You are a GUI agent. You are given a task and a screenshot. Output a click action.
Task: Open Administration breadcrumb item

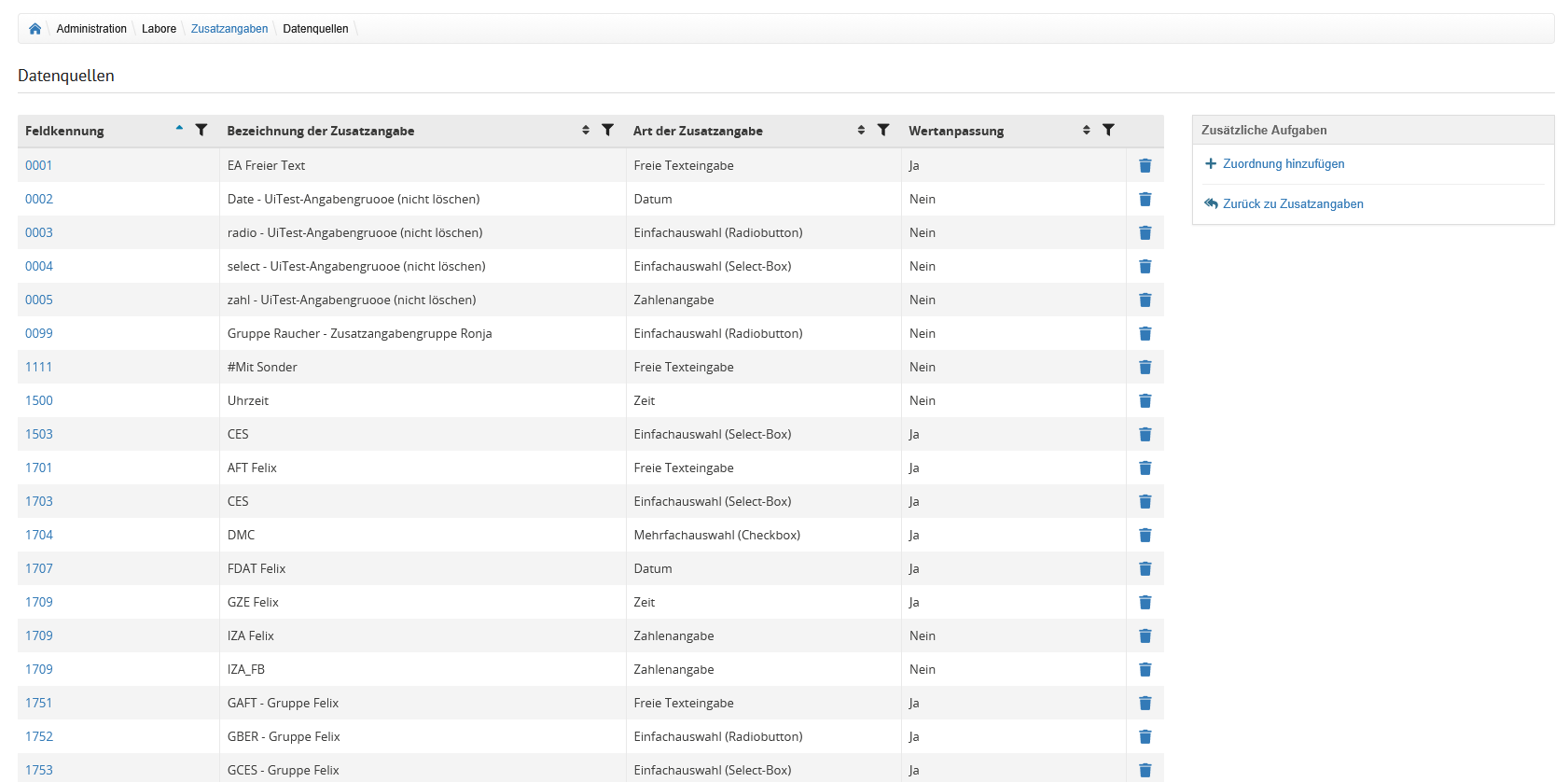tap(91, 29)
